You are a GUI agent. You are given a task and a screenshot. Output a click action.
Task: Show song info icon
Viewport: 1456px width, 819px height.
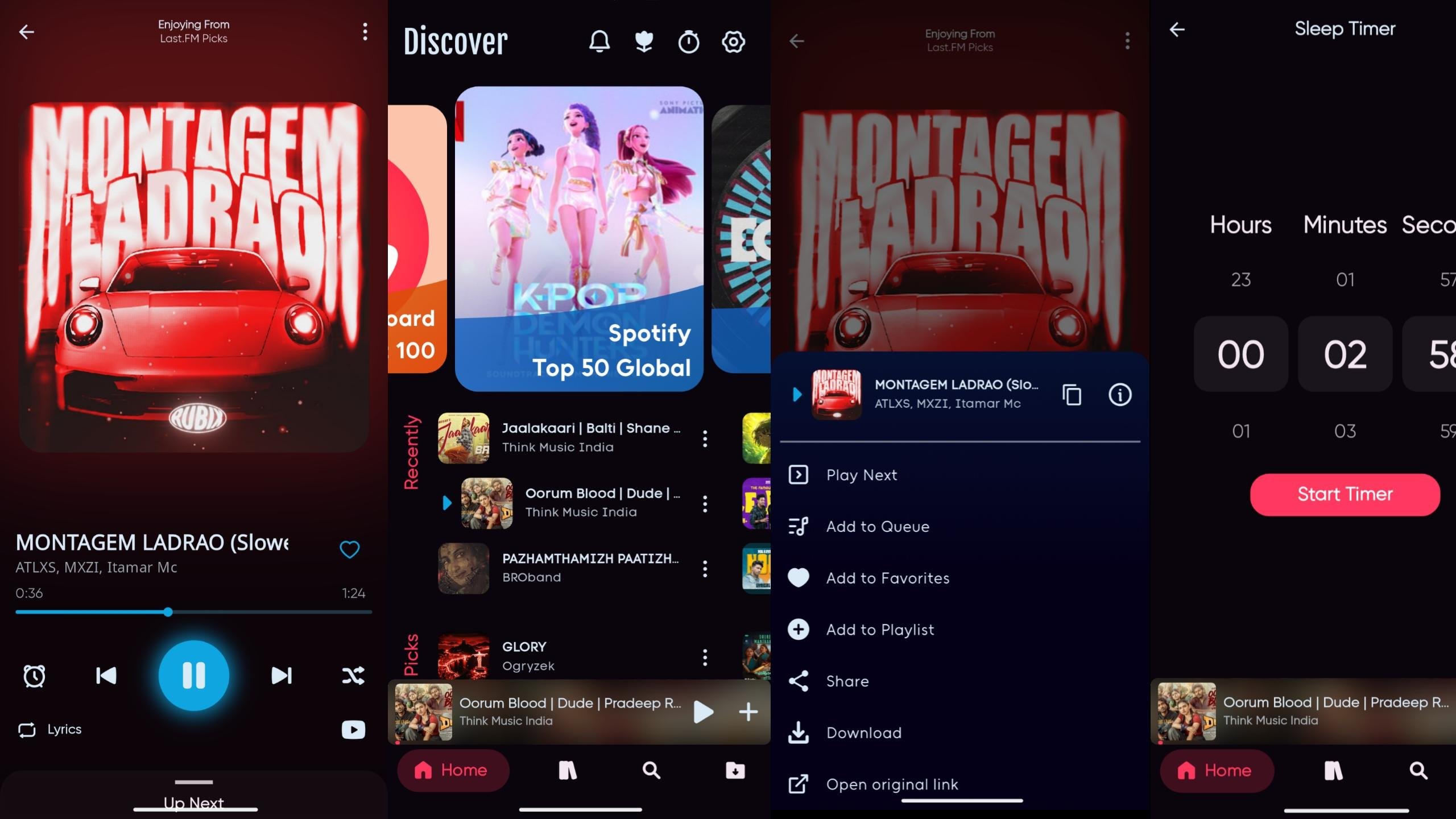click(1120, 395)
